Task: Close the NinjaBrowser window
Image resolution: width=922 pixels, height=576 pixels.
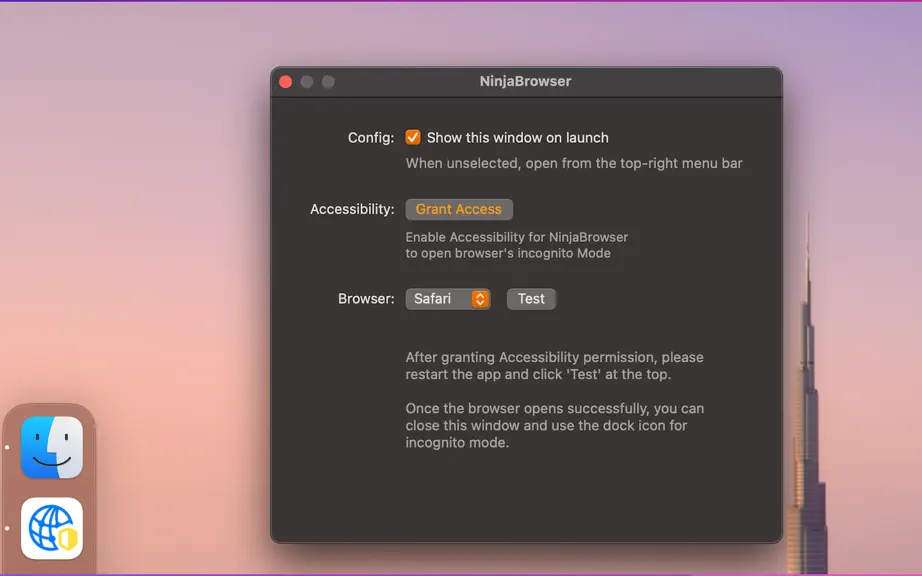Action: [x=286, y=82]
